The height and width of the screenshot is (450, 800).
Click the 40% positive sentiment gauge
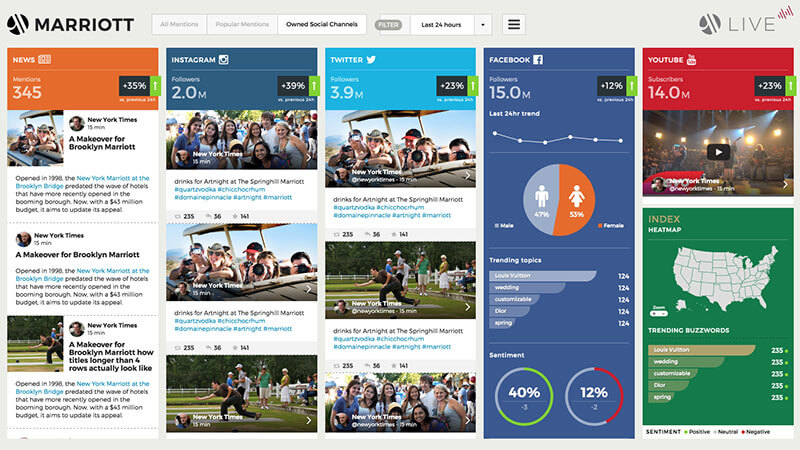[x=524, y=396]
